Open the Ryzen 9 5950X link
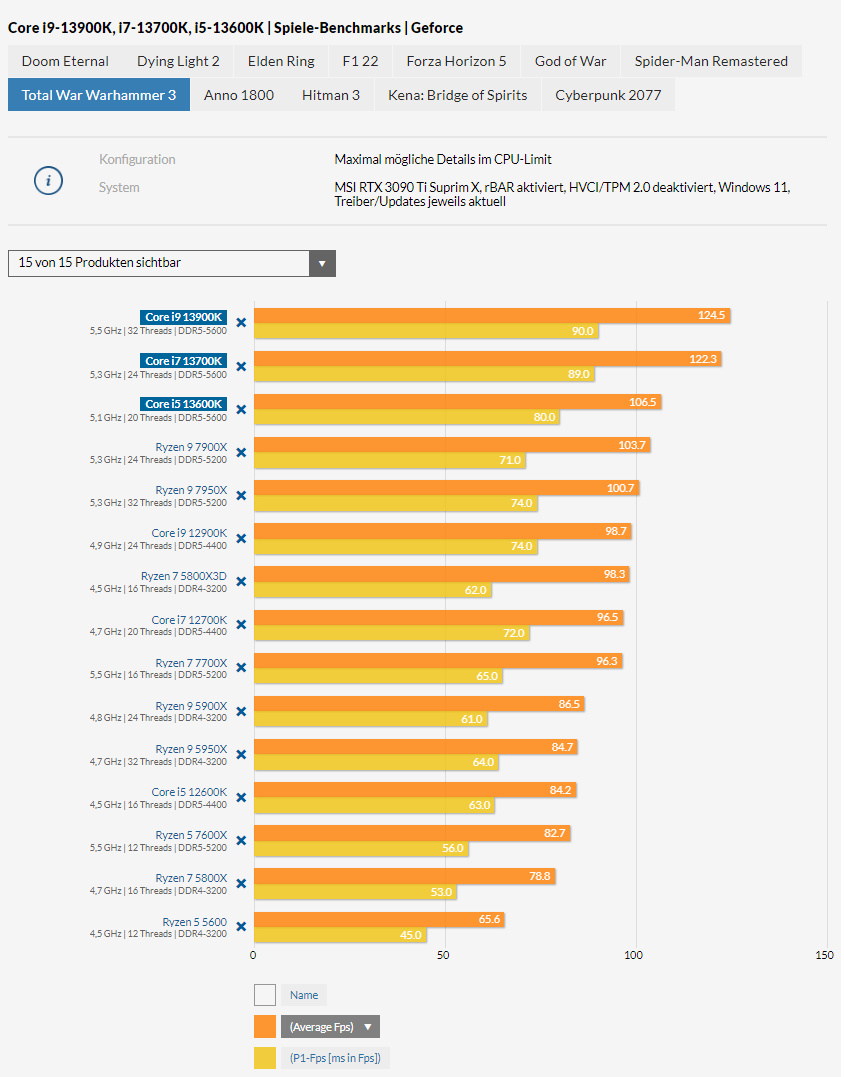 191,749
